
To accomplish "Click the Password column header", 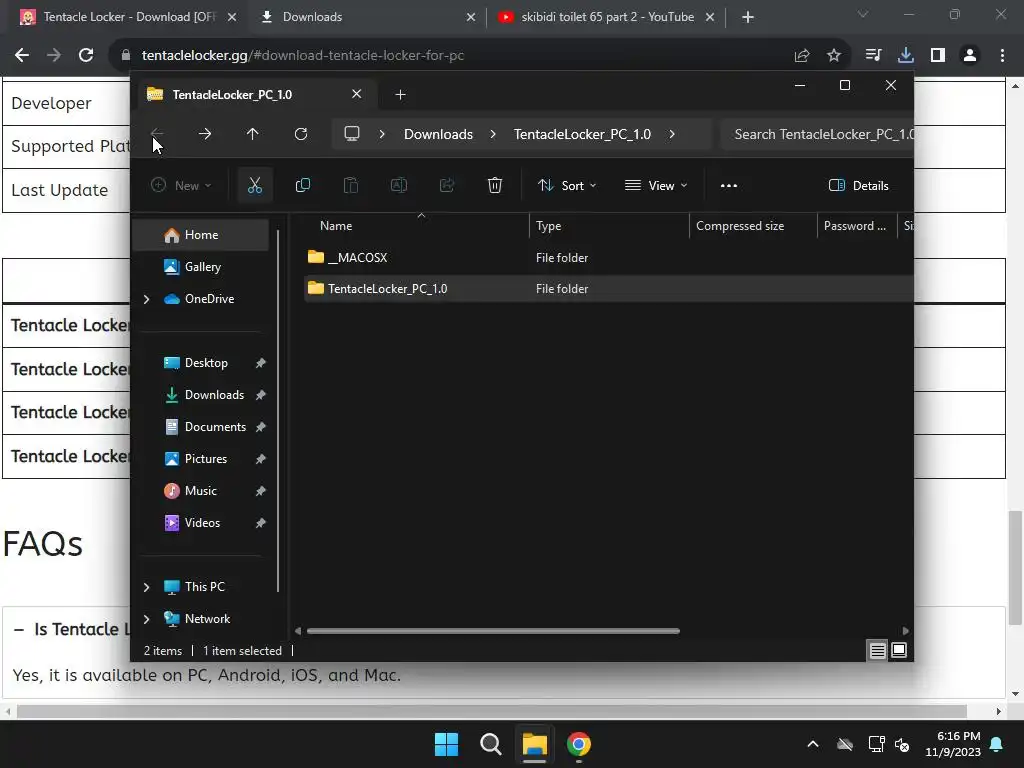I will tap(857, 226).
